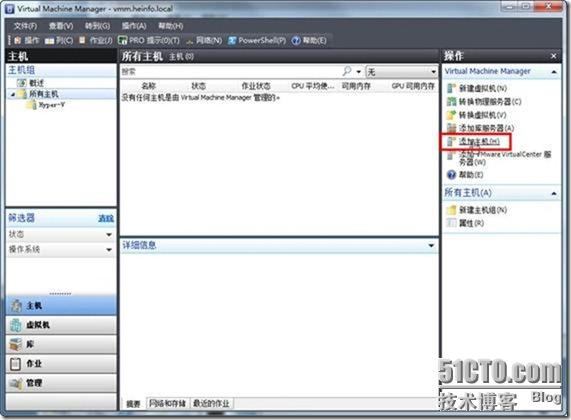Sort by the 状态 column header
The width and height of the screenshot is (571, 420).
[x=198, y=86]
